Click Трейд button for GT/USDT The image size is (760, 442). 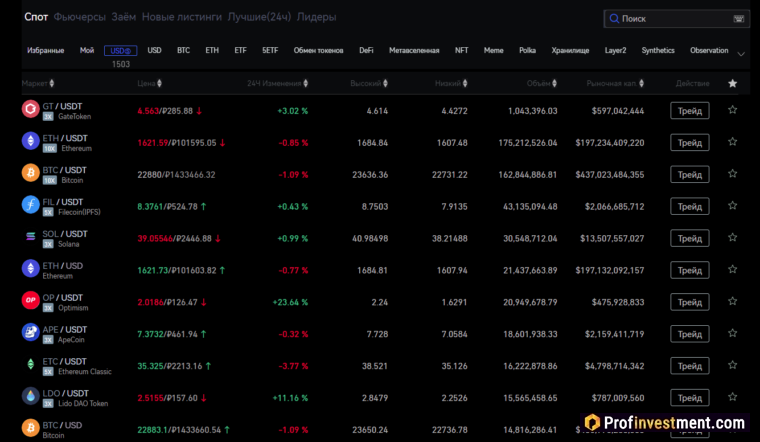(x=690, y=110)
